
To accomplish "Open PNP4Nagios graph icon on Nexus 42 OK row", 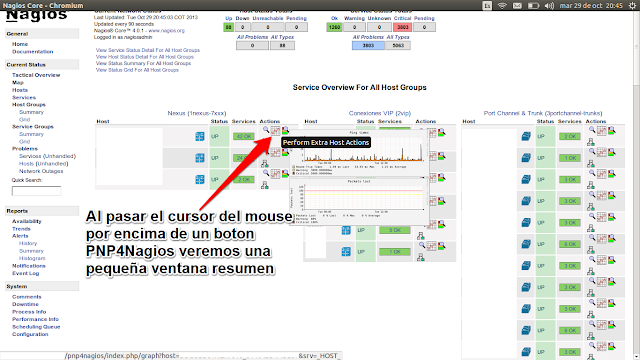I will point(276,131).
